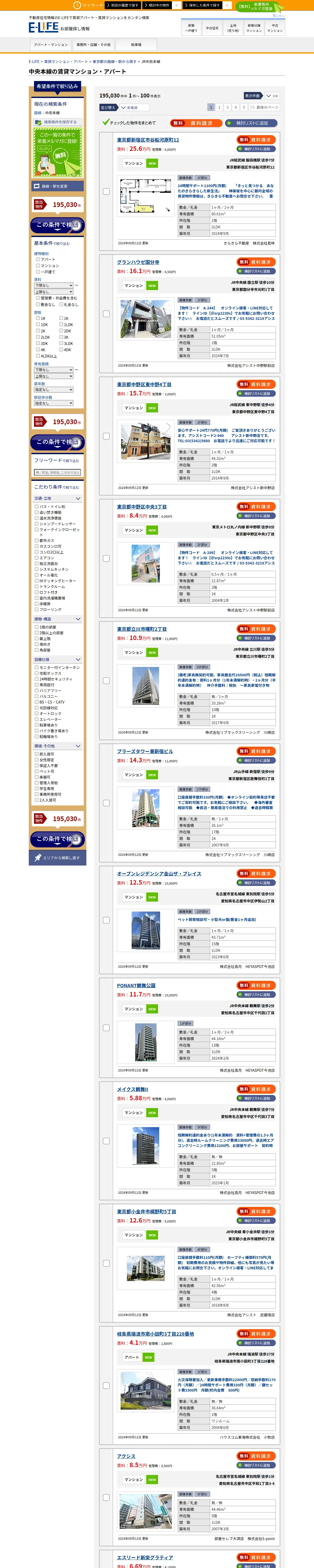Go to results page 5

click(x=244, y=107)
